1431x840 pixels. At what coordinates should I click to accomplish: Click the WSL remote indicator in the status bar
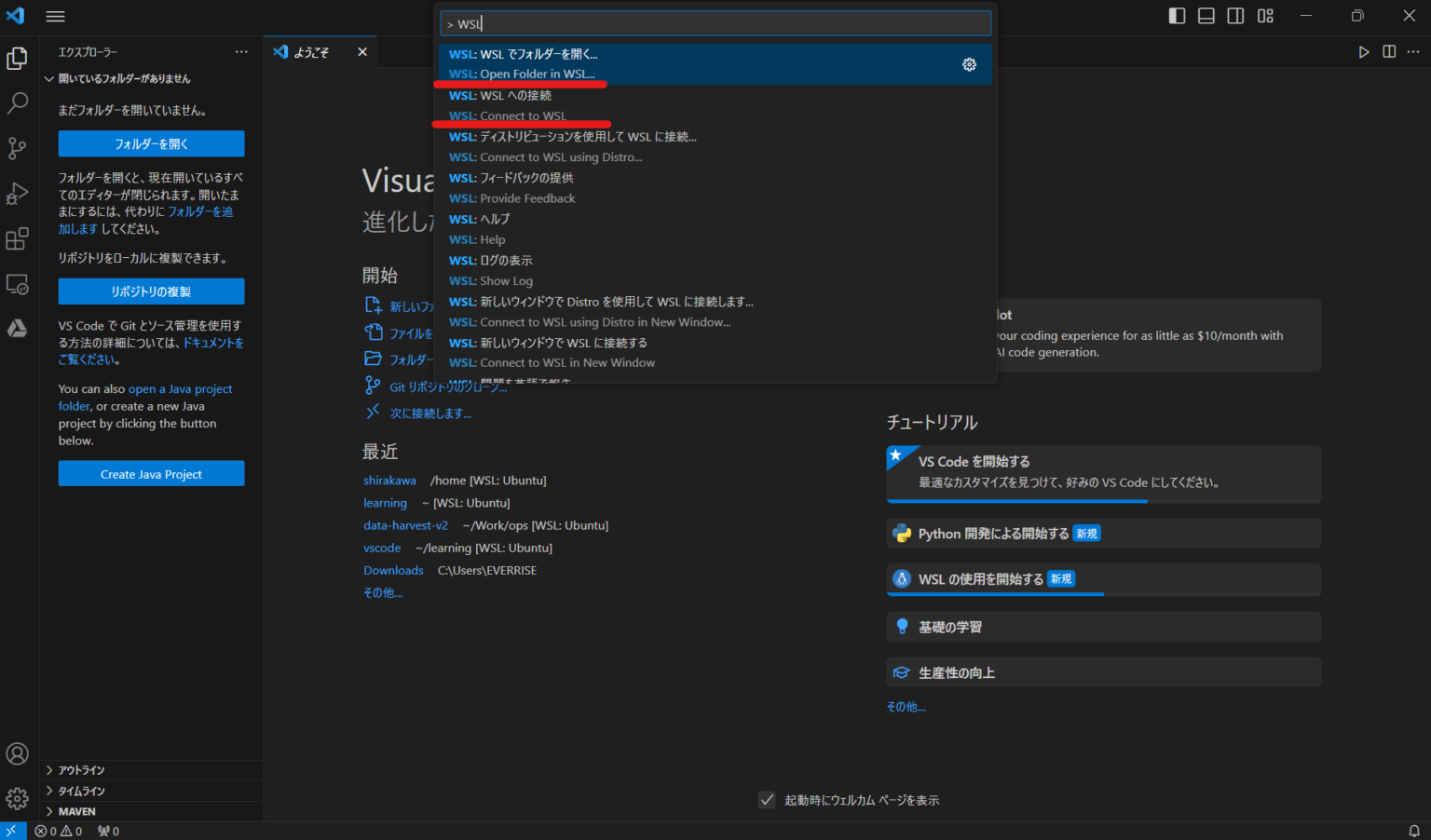pyautogui.click(x=11, y=830)
